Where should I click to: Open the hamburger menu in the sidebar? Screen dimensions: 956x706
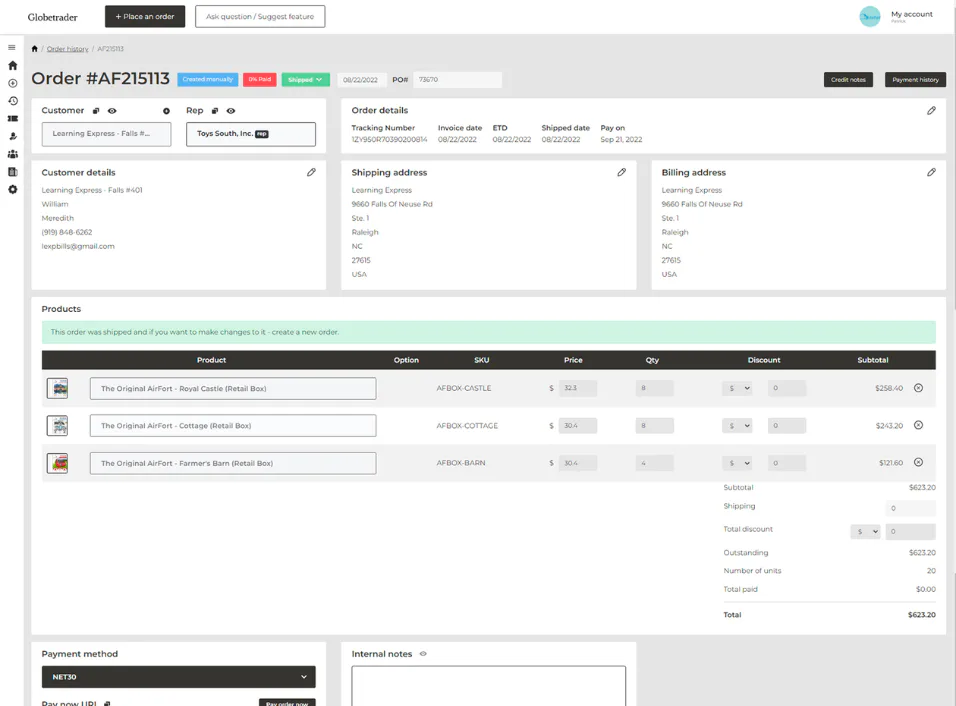click(12, 47)
